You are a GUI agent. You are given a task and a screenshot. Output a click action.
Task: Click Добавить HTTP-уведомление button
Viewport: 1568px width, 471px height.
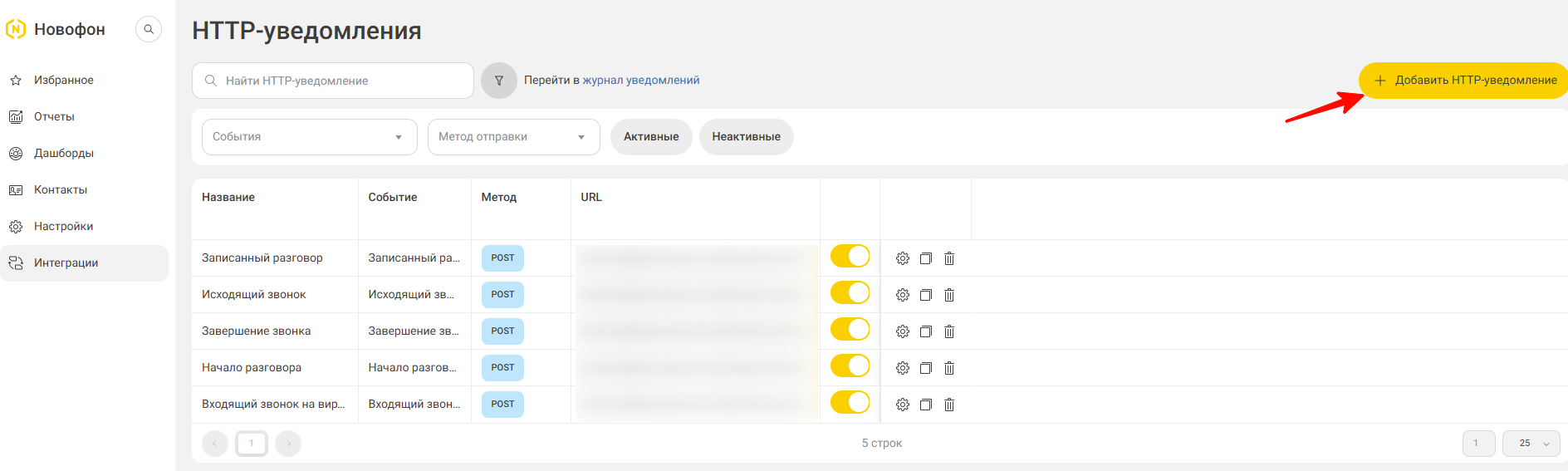tap(1463, 81)
